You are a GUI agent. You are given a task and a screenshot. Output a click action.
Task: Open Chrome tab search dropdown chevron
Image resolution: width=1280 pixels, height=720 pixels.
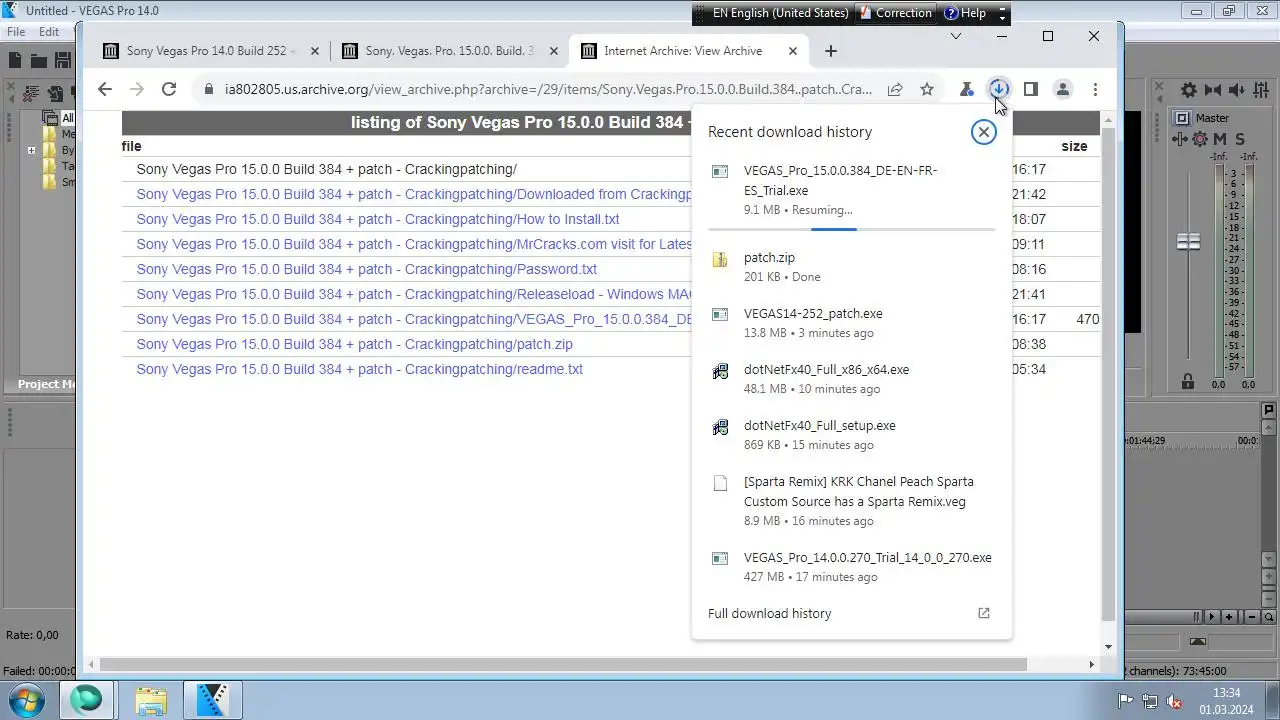tap(956, 36)
